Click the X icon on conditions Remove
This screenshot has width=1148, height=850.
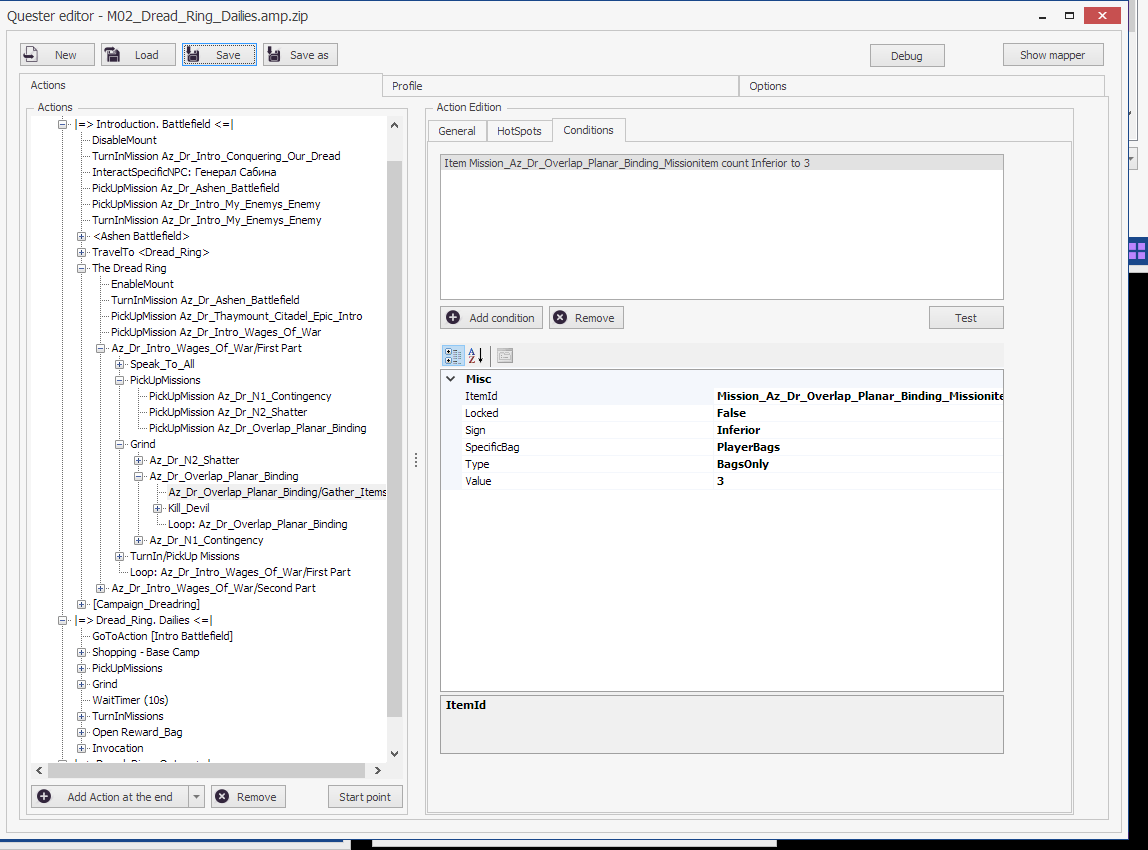560,317
